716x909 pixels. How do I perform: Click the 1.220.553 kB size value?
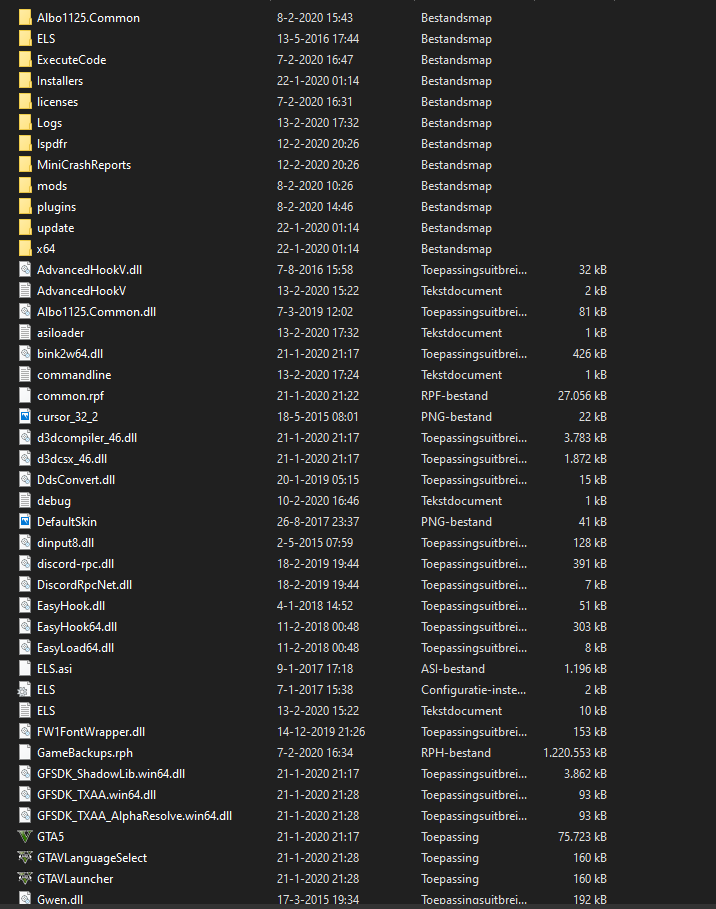point(575,752)
